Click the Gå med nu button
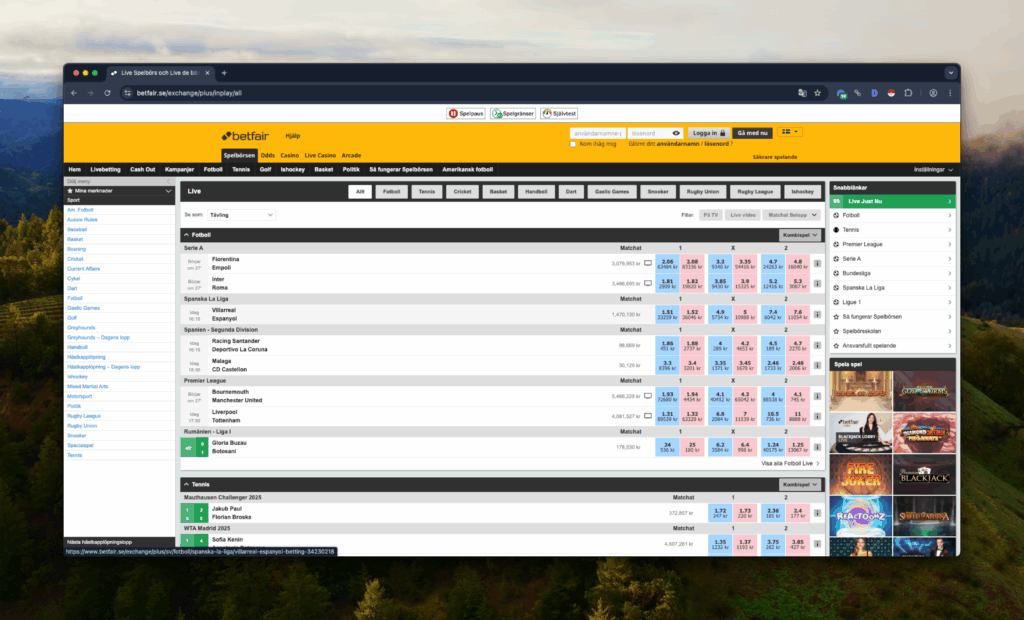Image resolution: width=1024 pixels, height=620 pixels. tap(752, 133)
